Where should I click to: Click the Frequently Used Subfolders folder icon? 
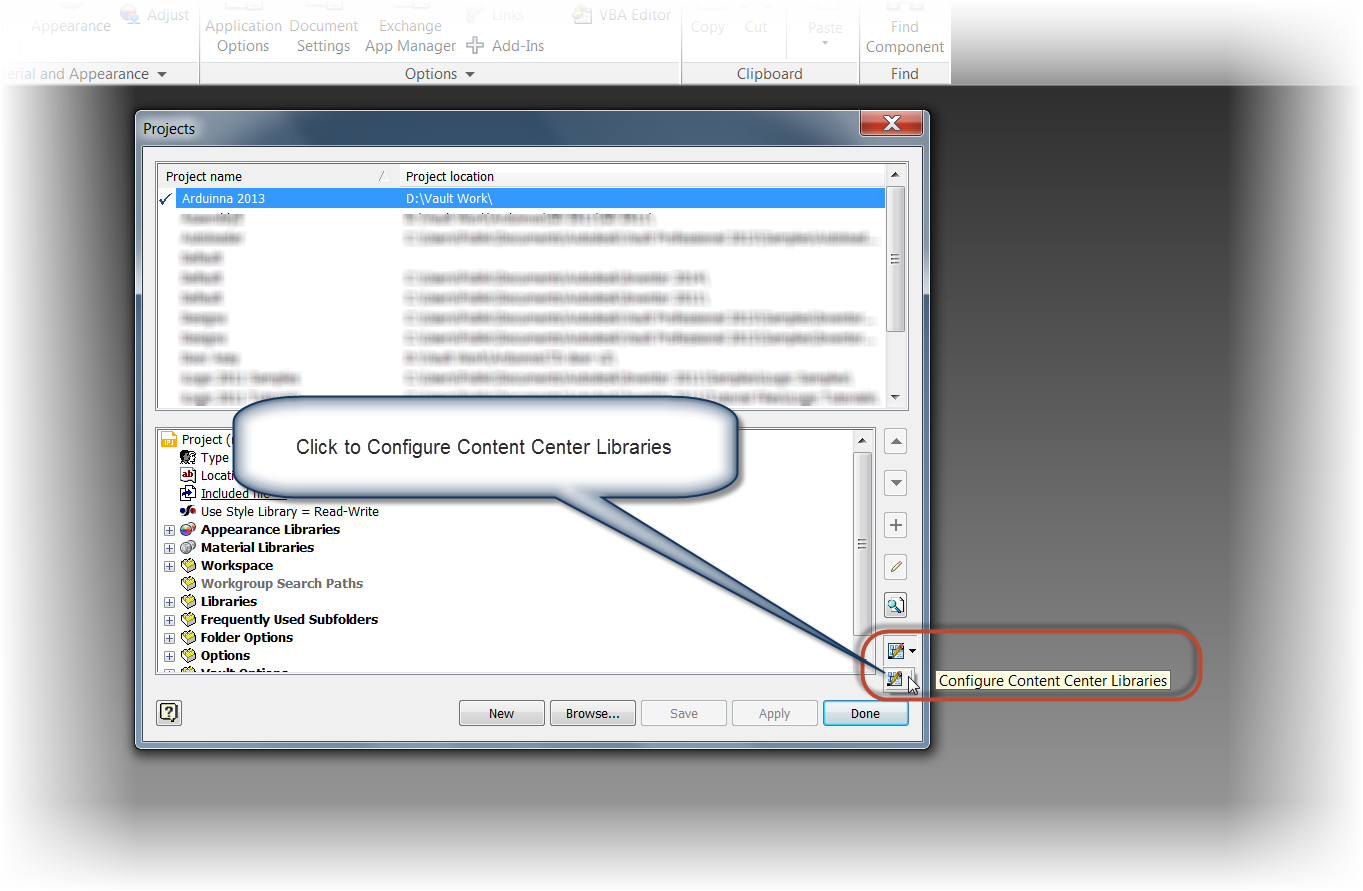(188, 620)
